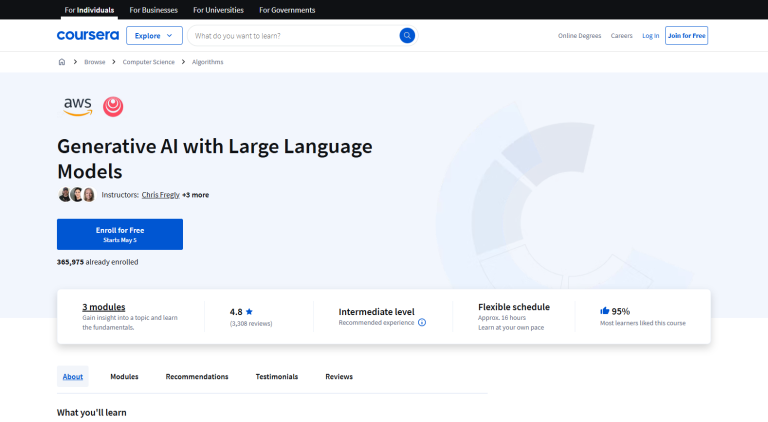Click the blue rating star icon
Image resolution: width=768 pixels, height=422 pixels.
(x=249, y=311)
